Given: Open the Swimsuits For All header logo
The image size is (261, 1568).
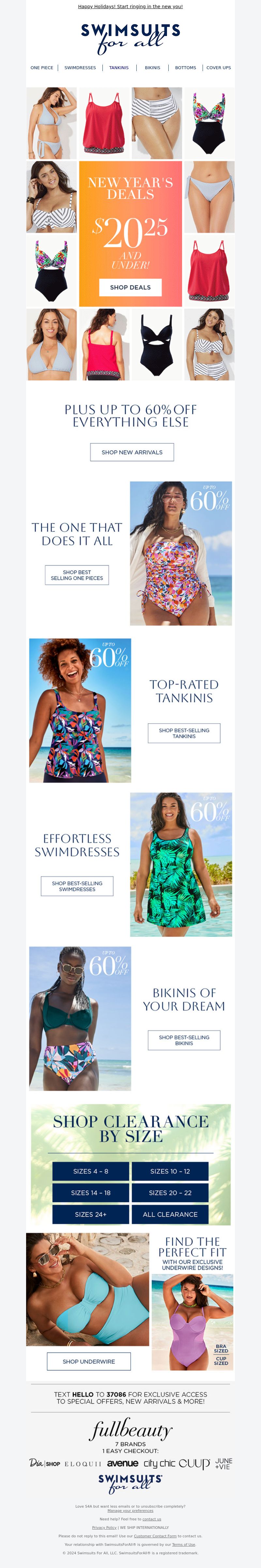Looking at the screenshot, I should 130,38.
